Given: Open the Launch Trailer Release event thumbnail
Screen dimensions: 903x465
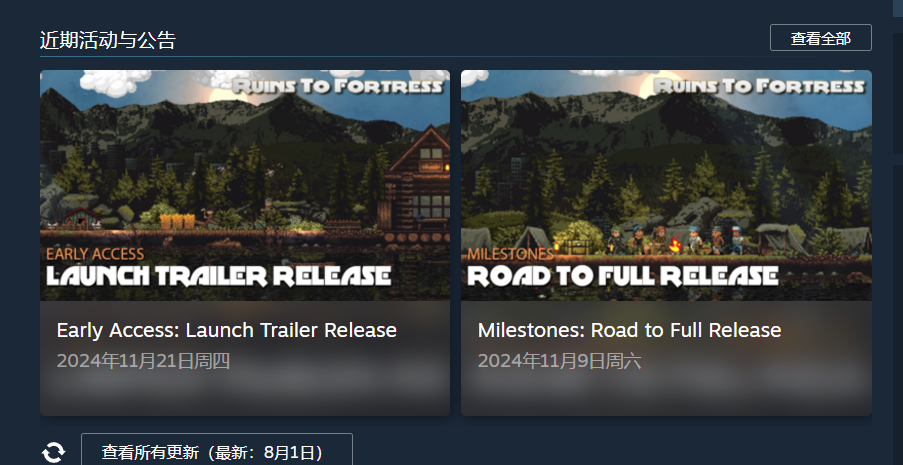Looking at the screenshot, I should 245,185.
